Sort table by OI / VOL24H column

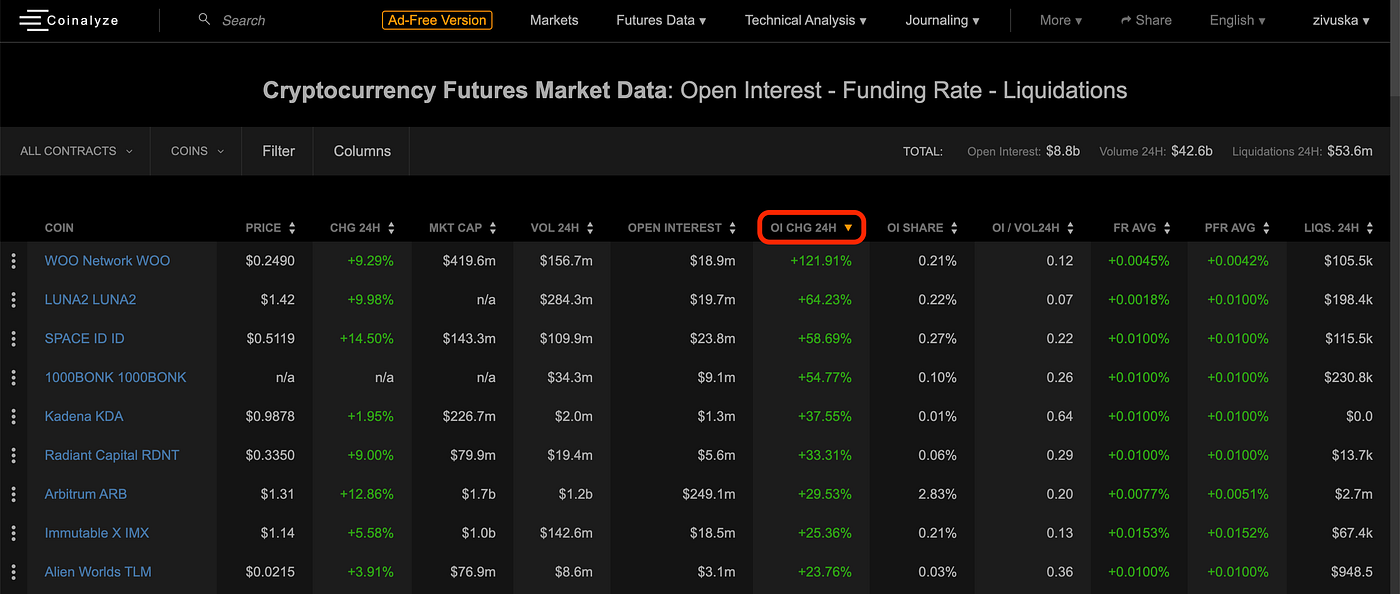pos(1034,228)
